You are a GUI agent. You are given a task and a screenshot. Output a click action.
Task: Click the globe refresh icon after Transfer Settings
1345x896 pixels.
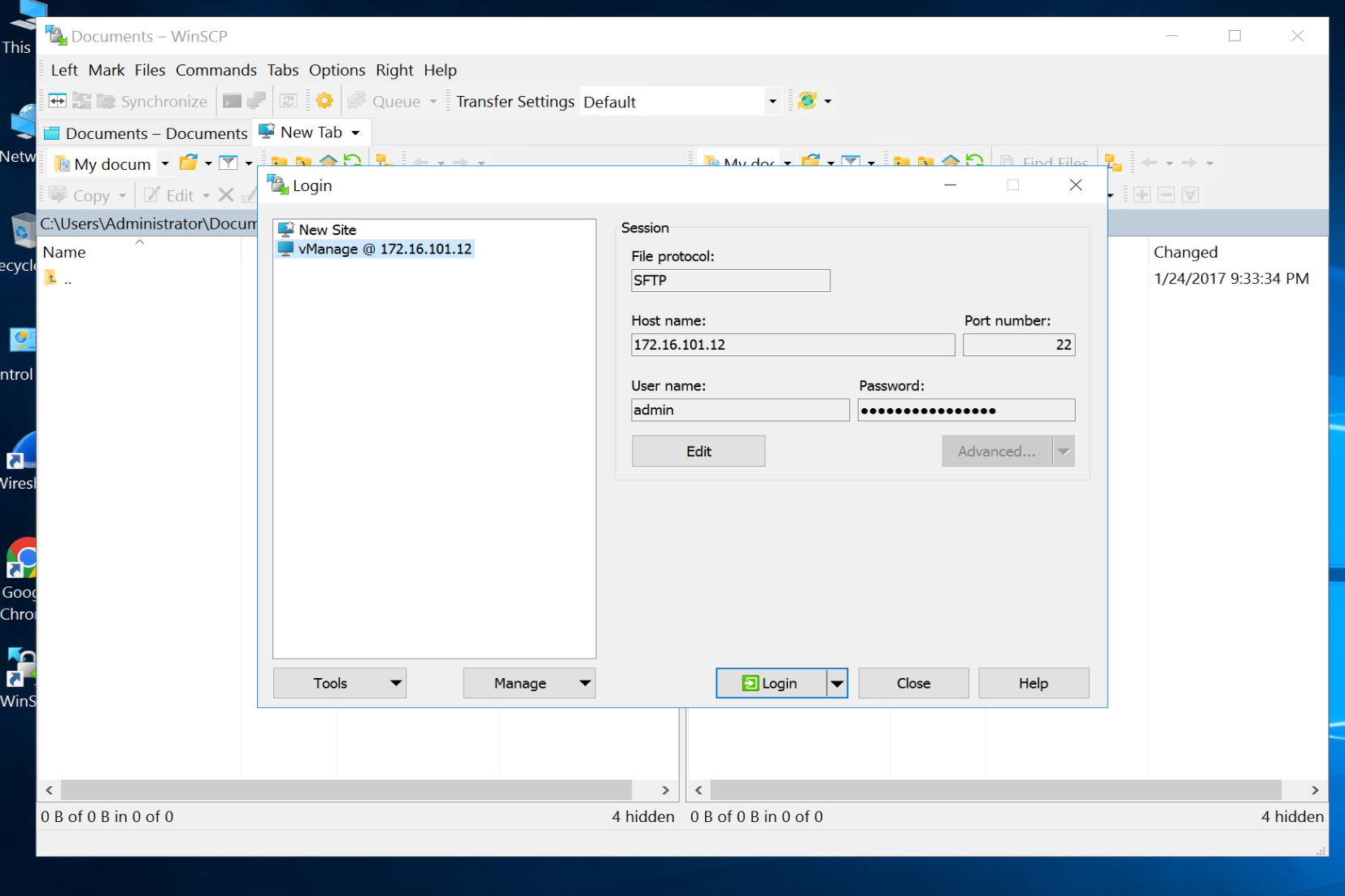click(x=807, y=101)
